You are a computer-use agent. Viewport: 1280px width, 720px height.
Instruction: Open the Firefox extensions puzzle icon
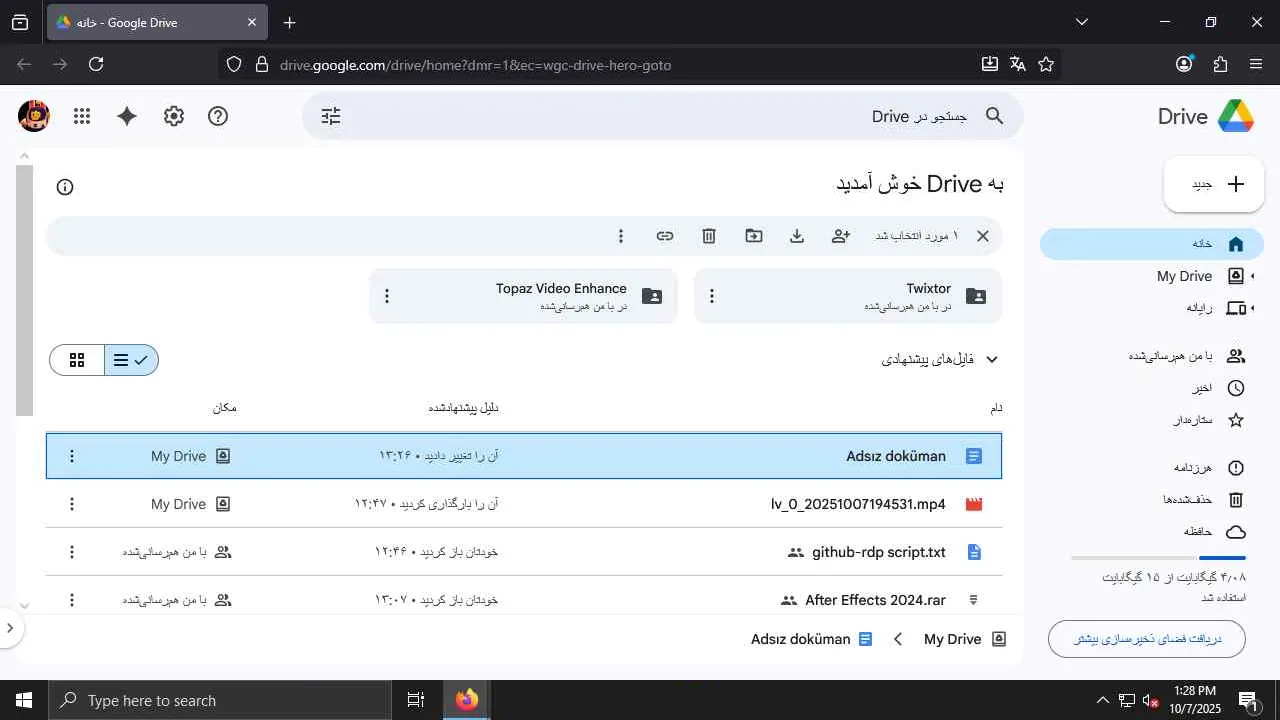[x=1220, y=64]
